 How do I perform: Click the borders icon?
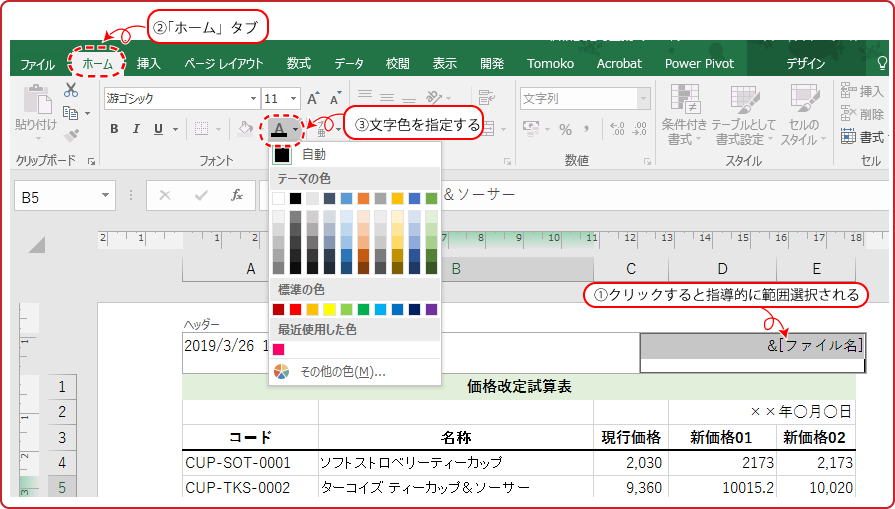tap(201, 129)
